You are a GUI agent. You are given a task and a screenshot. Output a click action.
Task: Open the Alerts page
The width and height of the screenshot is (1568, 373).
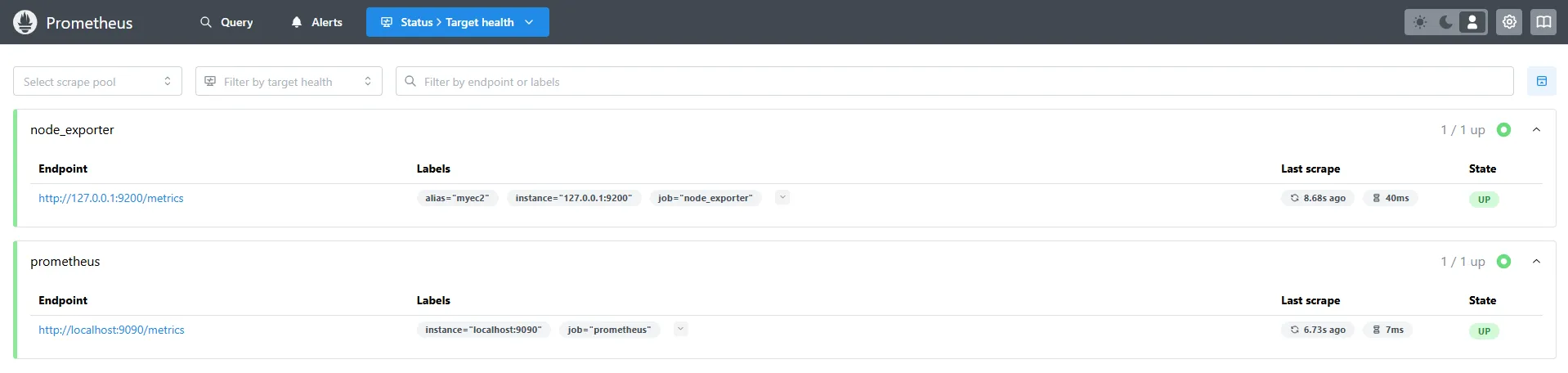click(316, 22)
